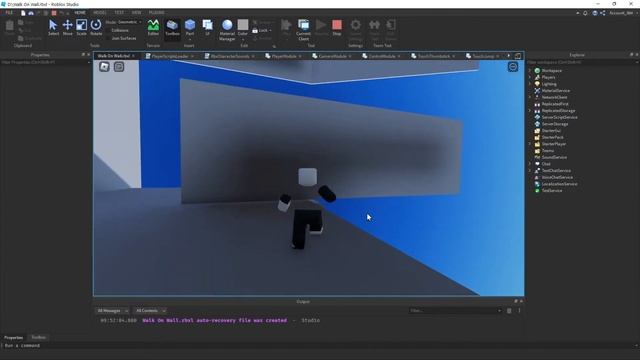This screenshot has height=360, width=640.
Task: Switch to the ControlModule script tab
Action: 382,56
